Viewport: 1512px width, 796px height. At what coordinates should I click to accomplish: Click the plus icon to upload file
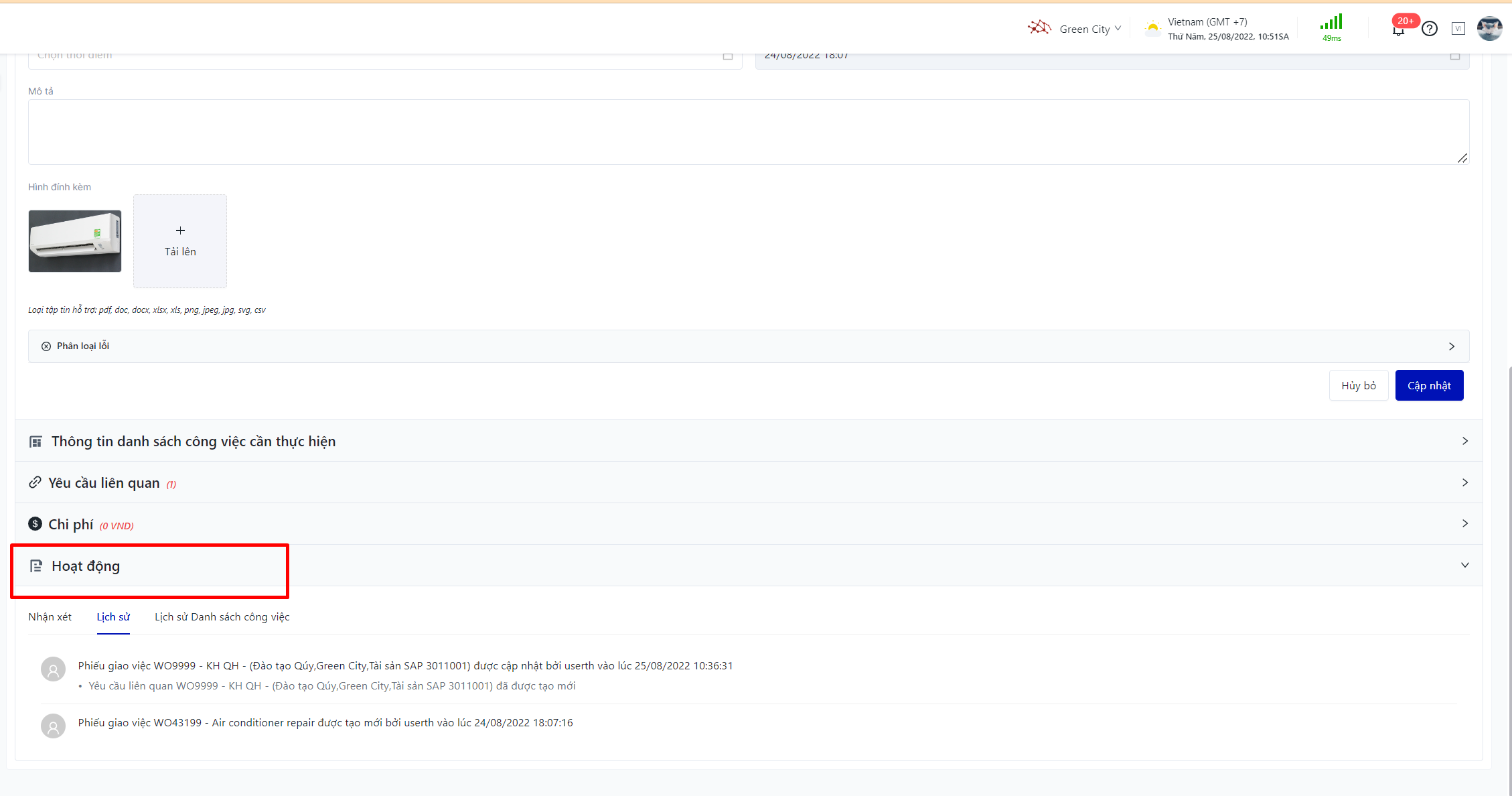pos(180,231)
